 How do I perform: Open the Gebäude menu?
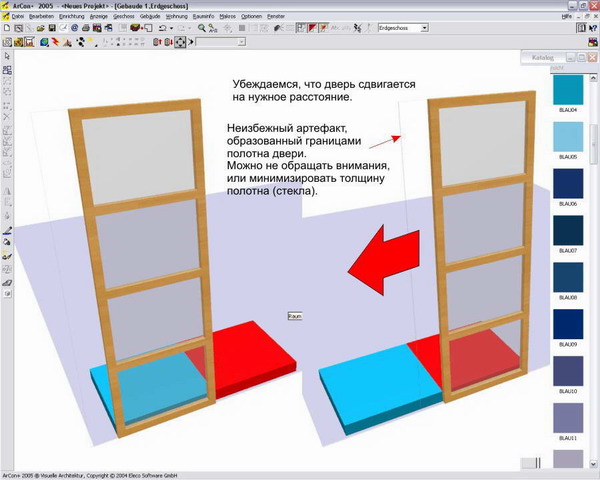151,17
